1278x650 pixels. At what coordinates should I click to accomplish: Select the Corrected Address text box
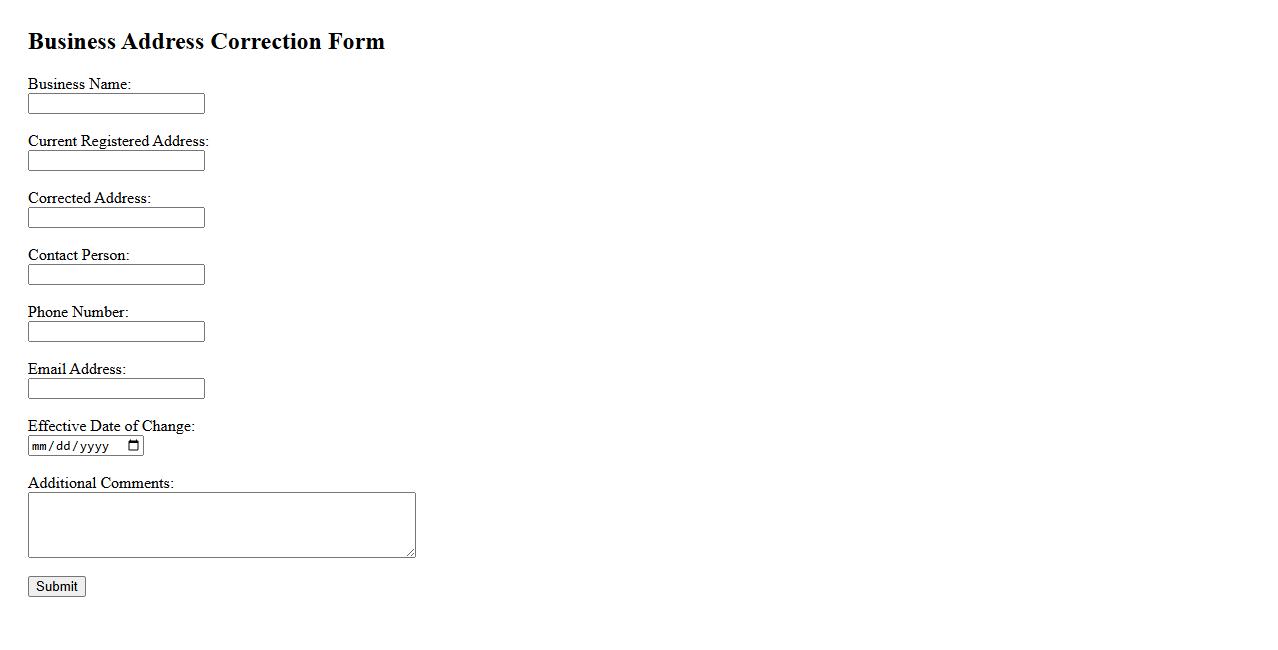click(116, 218)
